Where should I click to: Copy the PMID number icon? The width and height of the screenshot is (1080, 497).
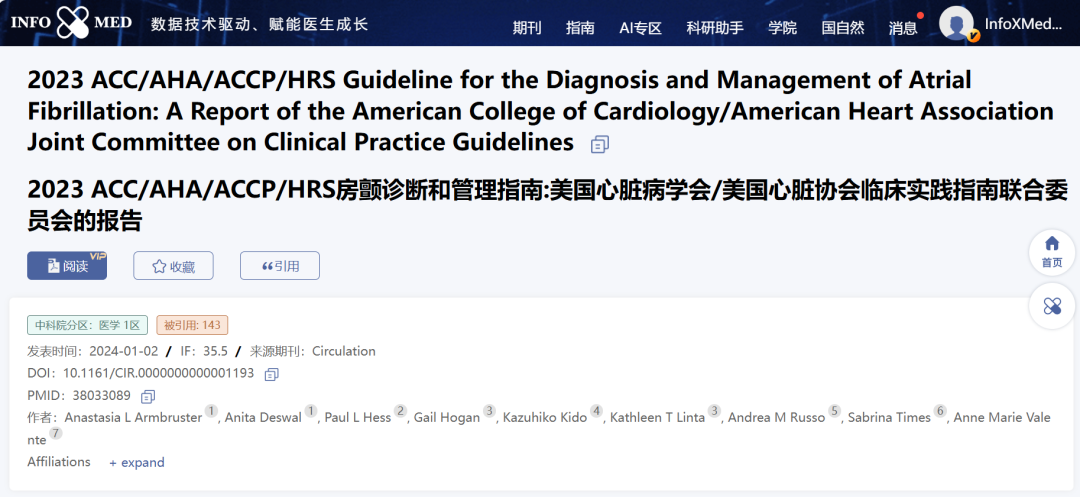coord(148,396)
